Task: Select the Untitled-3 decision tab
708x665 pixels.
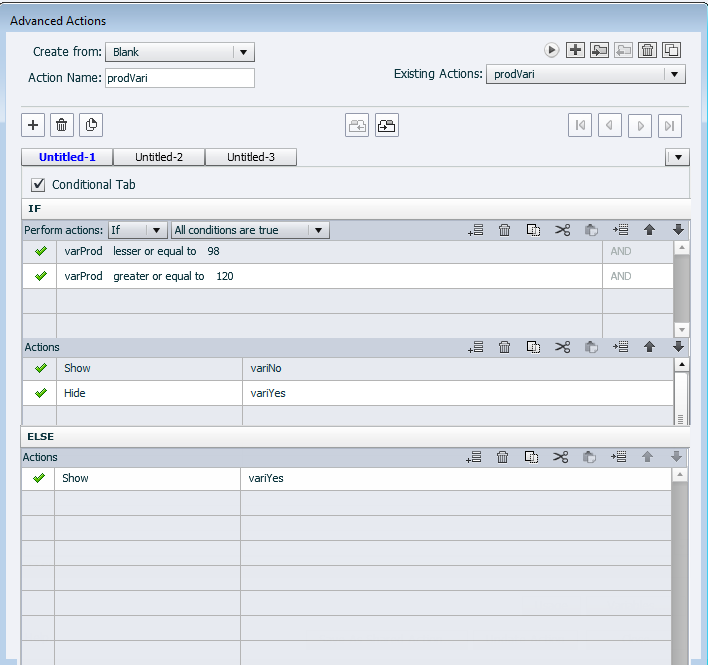Action: tap(250, 157)
